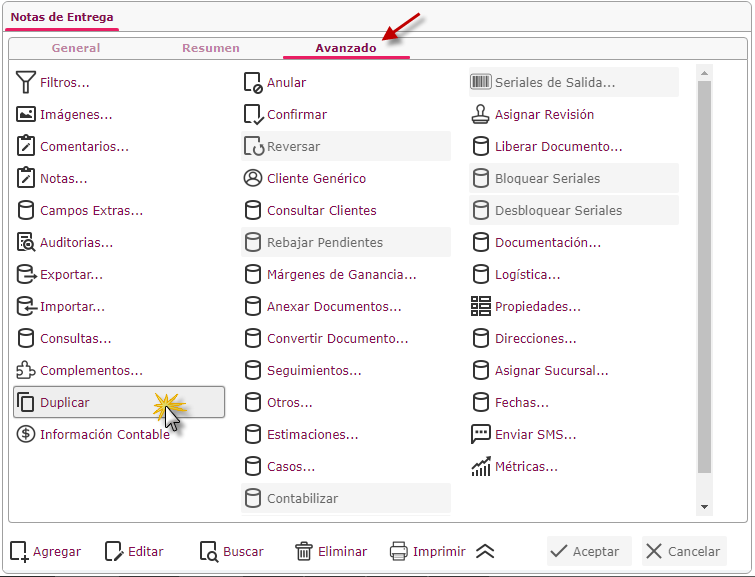Open Propiedades grid icon

(481, 306)
